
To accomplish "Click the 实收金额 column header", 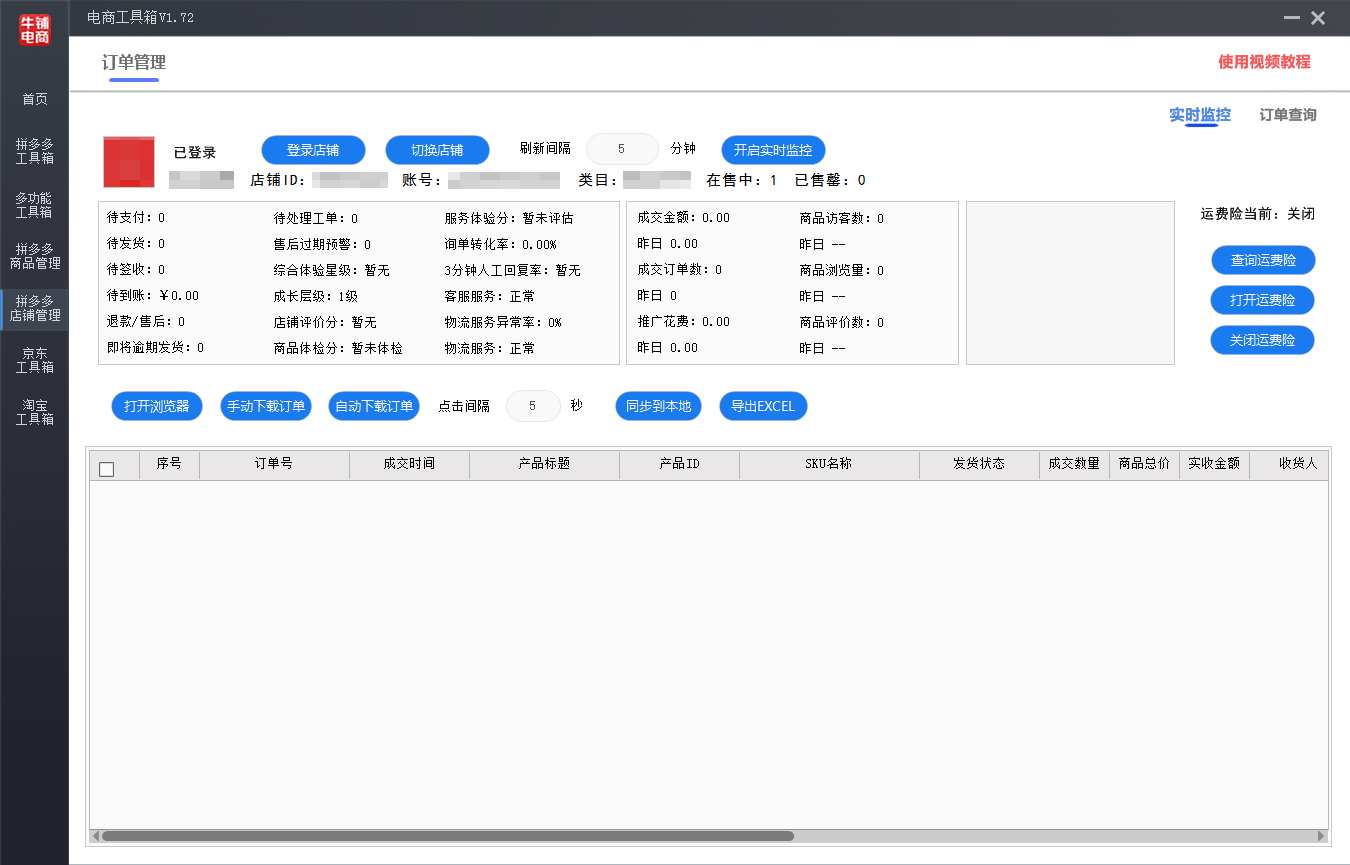I will click(1214, 465).
